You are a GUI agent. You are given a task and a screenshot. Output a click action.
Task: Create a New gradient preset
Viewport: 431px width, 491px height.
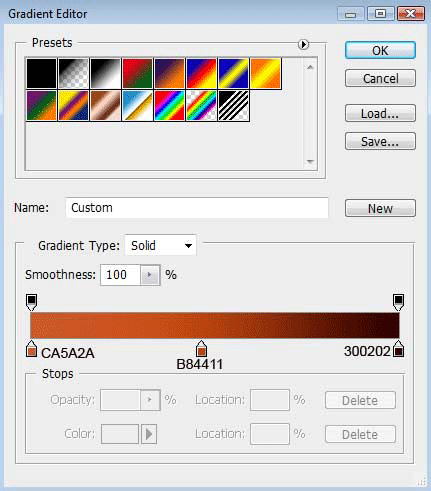pos(380,208)
